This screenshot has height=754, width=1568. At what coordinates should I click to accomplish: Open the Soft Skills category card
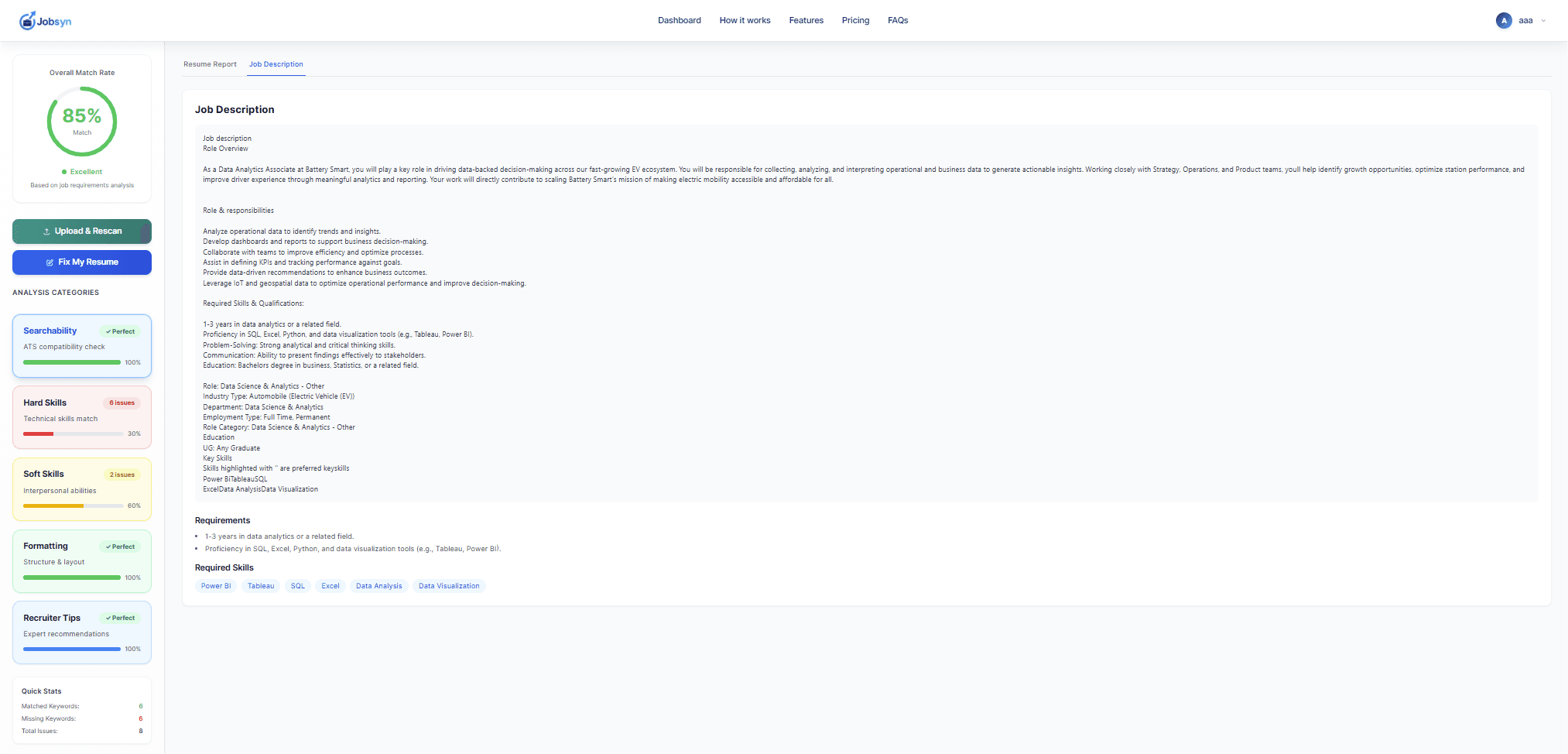coord(81,489)
